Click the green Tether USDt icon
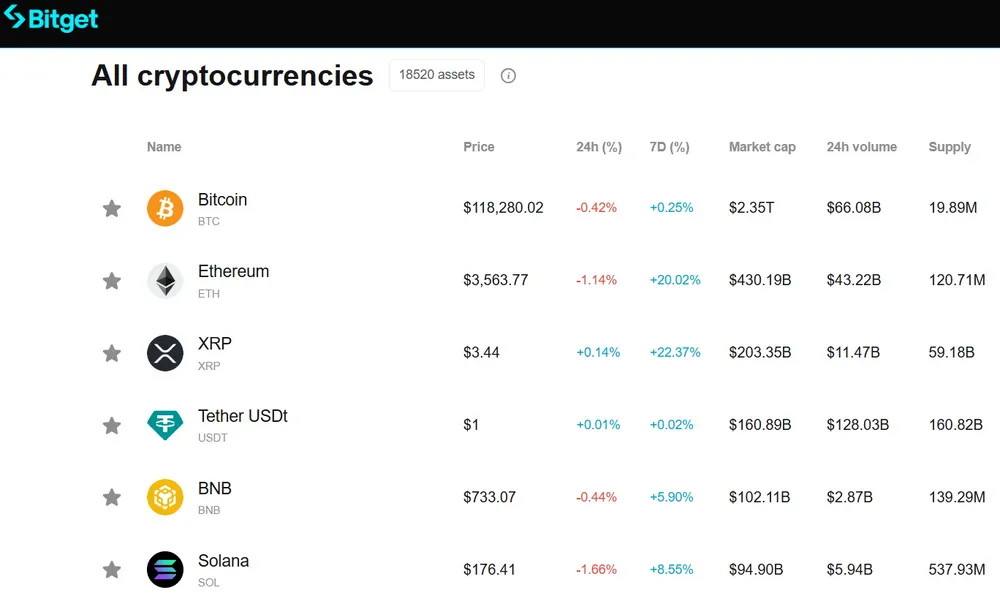Image resolution: width=1000 pixels, height=601 pixels. coord(165,425)
